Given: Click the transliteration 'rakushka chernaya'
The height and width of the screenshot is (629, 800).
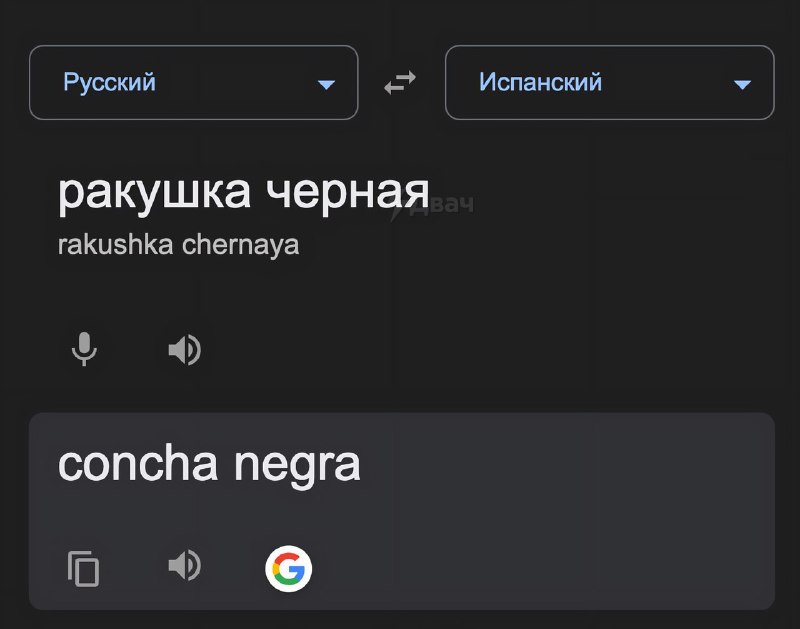Looking at the screenshot, I should (x=178, y=243).
